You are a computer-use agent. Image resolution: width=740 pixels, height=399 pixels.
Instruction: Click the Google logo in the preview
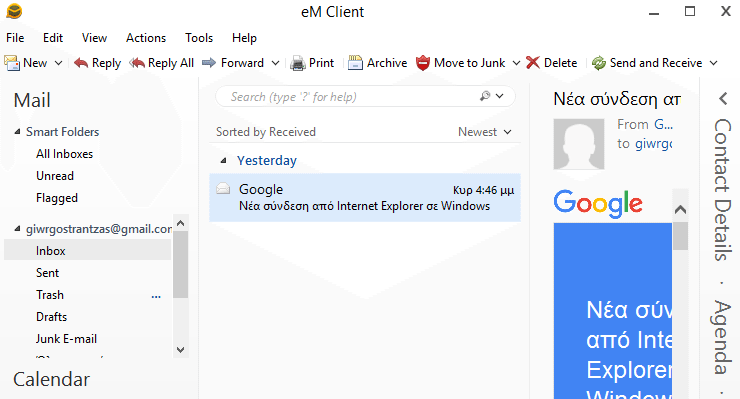[x=598, y=204]
